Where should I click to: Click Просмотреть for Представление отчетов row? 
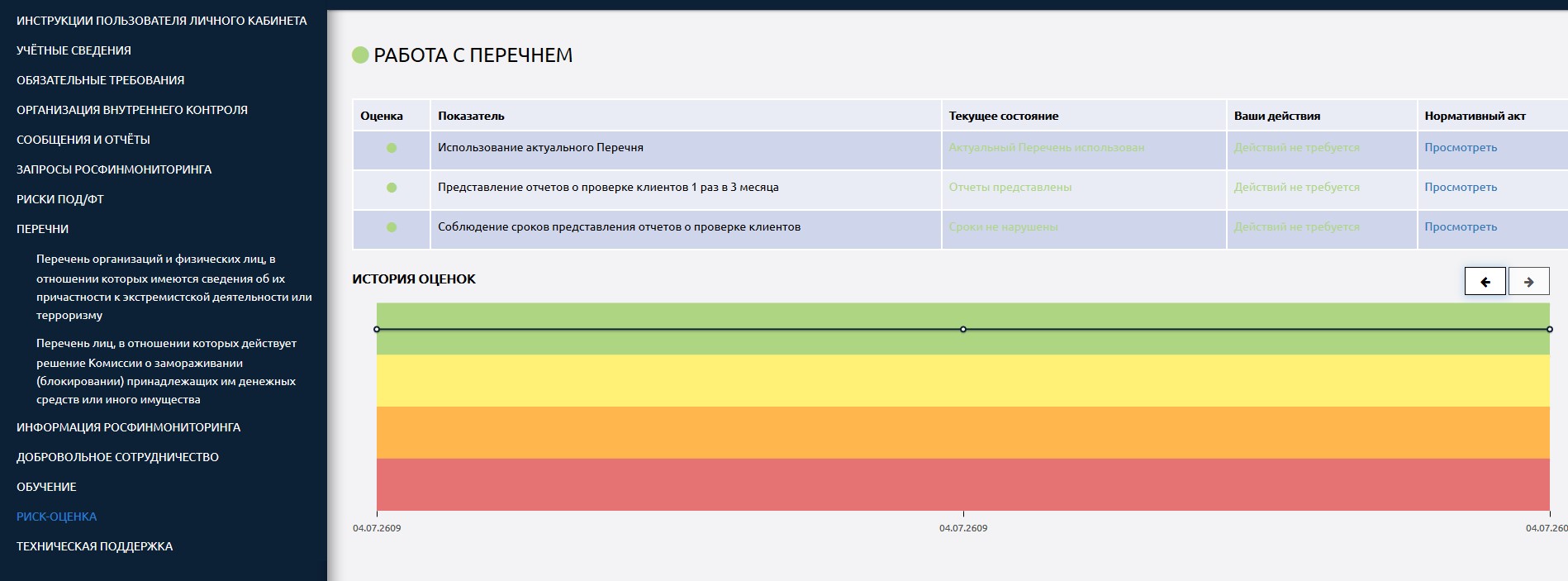[x=1461, y=188]
